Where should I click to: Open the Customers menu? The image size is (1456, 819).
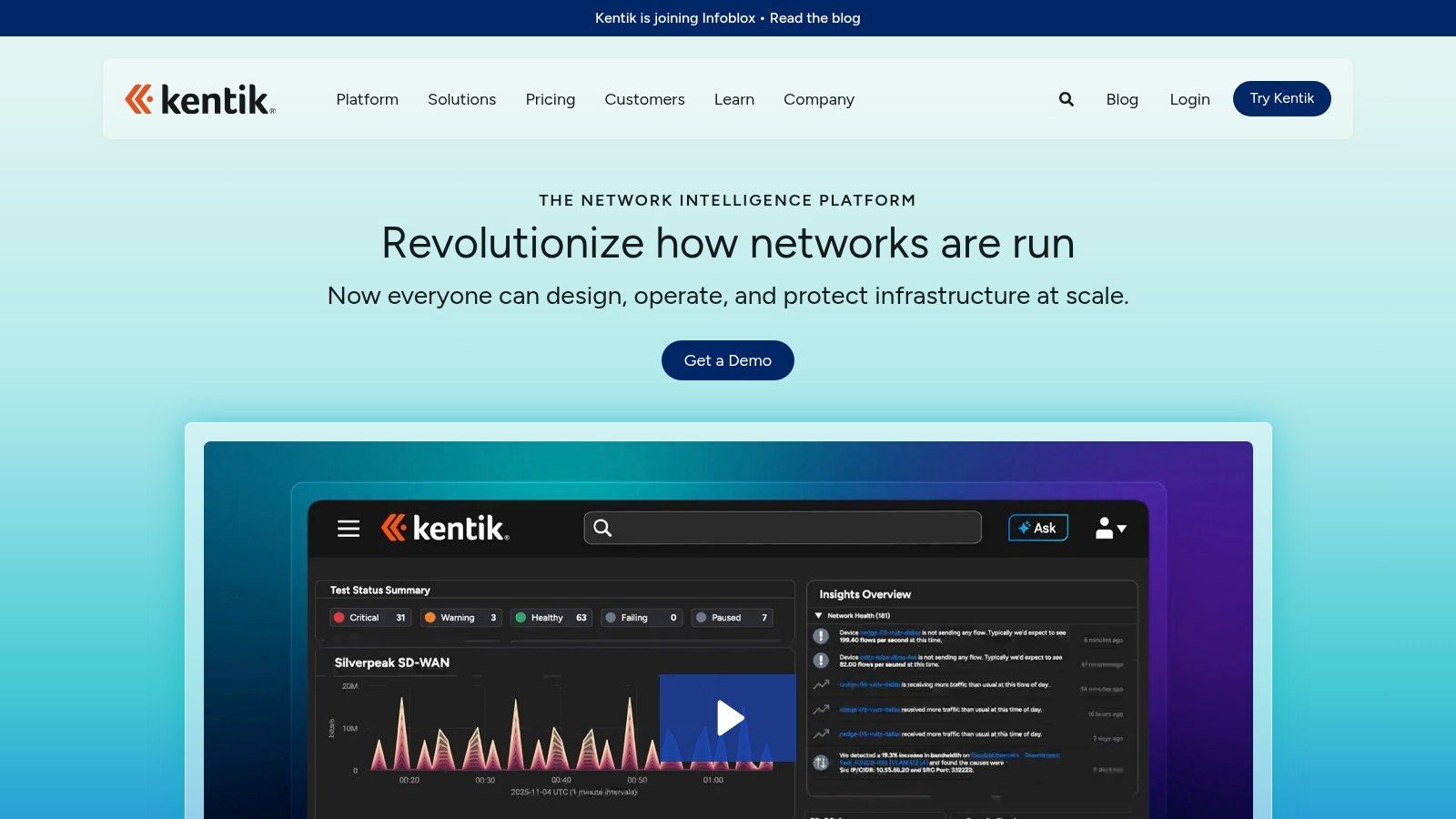pyautogui.click(x=645, y=99)
